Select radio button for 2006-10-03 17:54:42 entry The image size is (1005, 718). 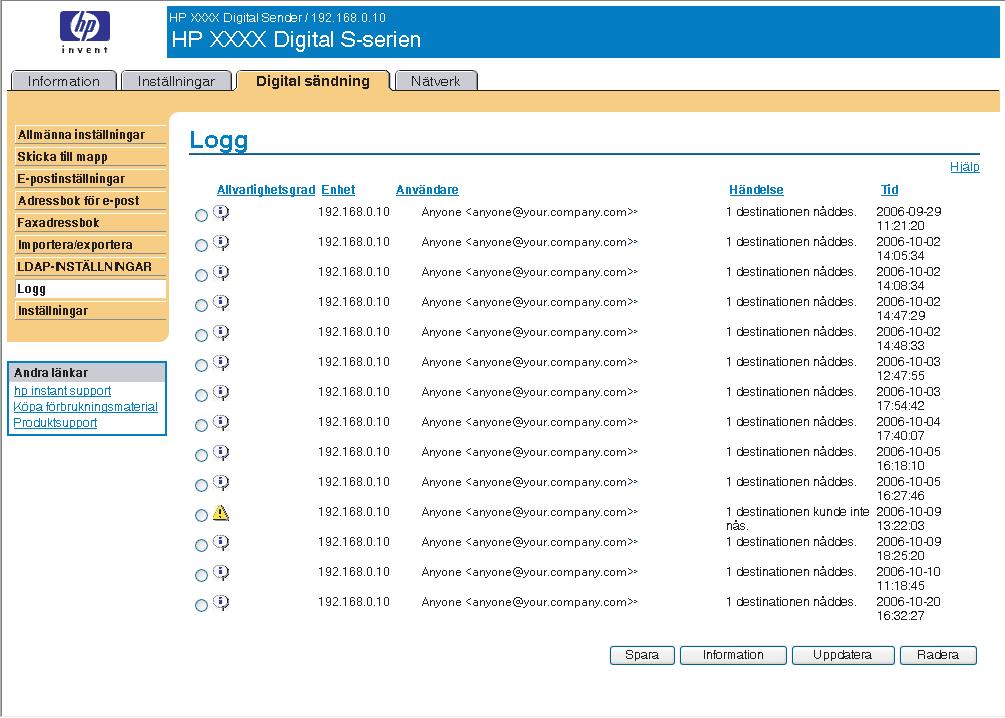click(201, 396)
